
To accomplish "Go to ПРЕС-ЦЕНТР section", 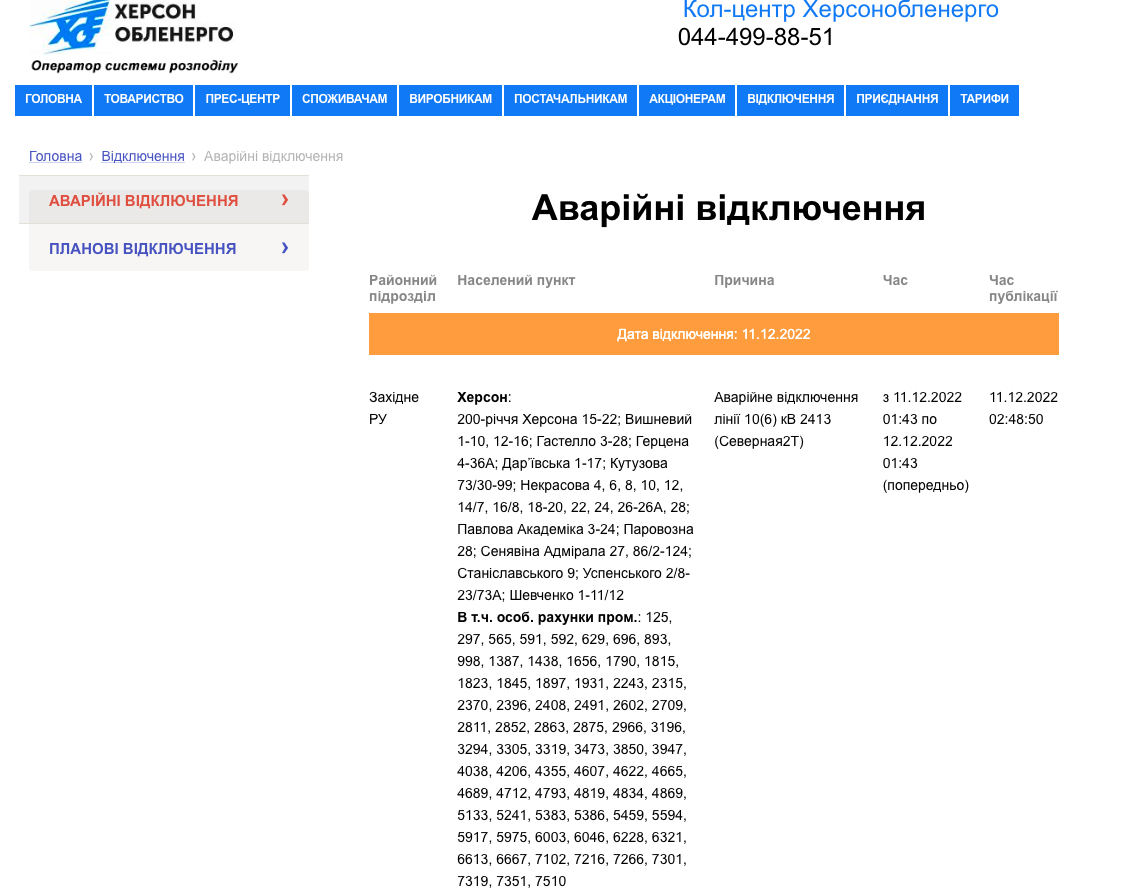I will tap(243, 100).
